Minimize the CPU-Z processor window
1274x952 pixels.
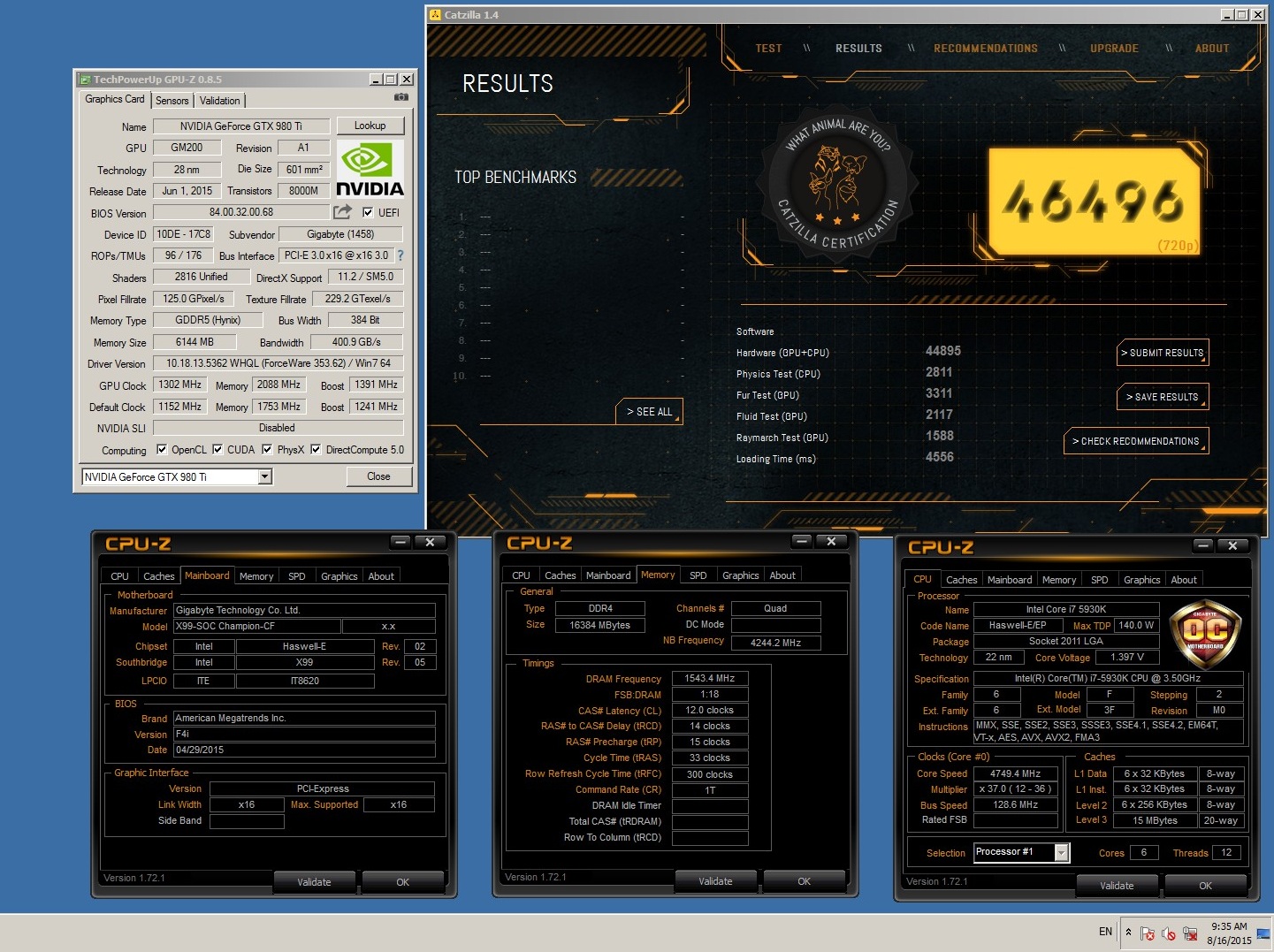1203,545
